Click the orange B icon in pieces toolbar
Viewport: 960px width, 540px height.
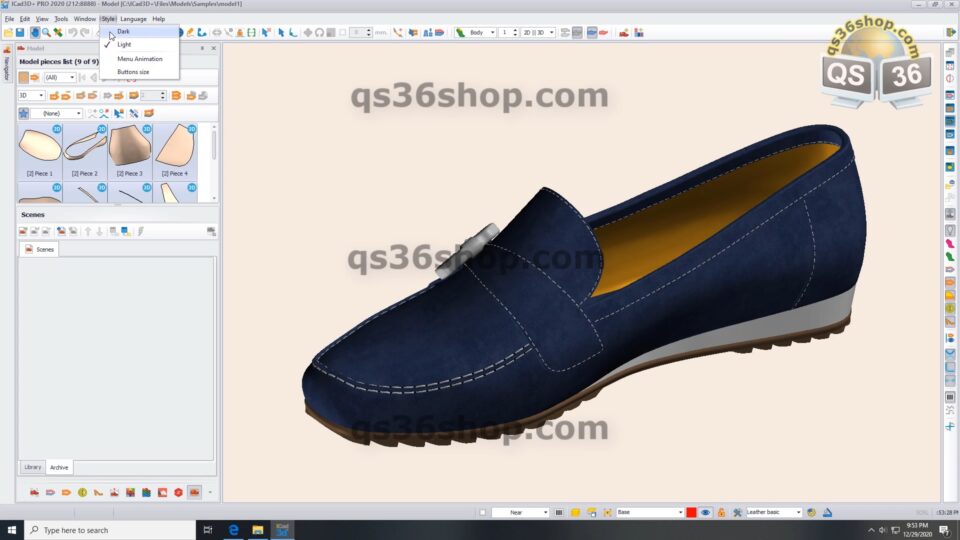pos(176,96)
